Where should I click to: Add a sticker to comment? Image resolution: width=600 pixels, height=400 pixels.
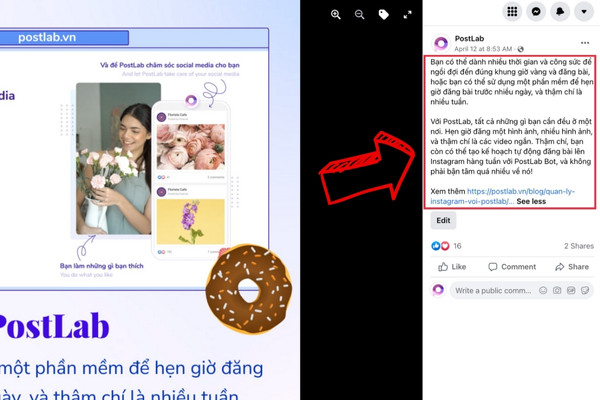click(x=585, y=291)
